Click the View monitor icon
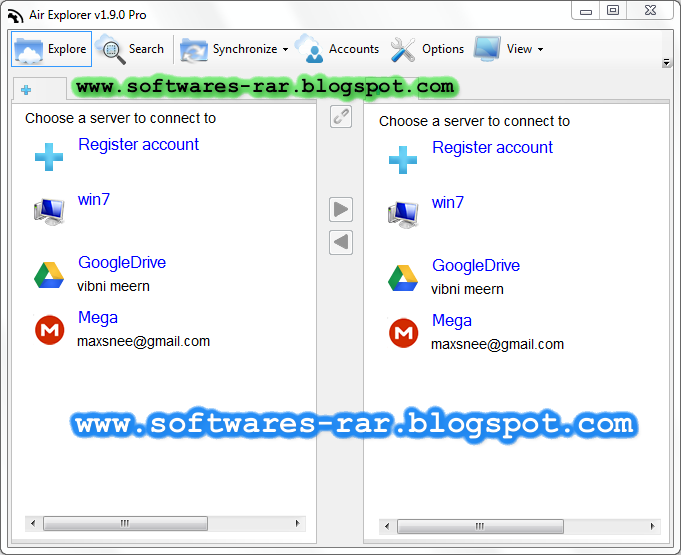 (x=487, y=49)
